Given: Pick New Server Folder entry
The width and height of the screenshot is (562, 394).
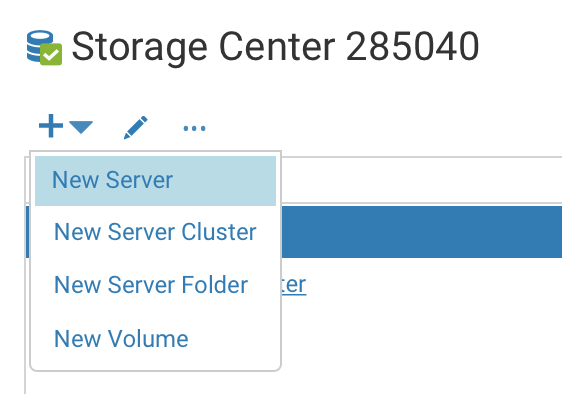Looking at the screenshot, I should point(151,285).
